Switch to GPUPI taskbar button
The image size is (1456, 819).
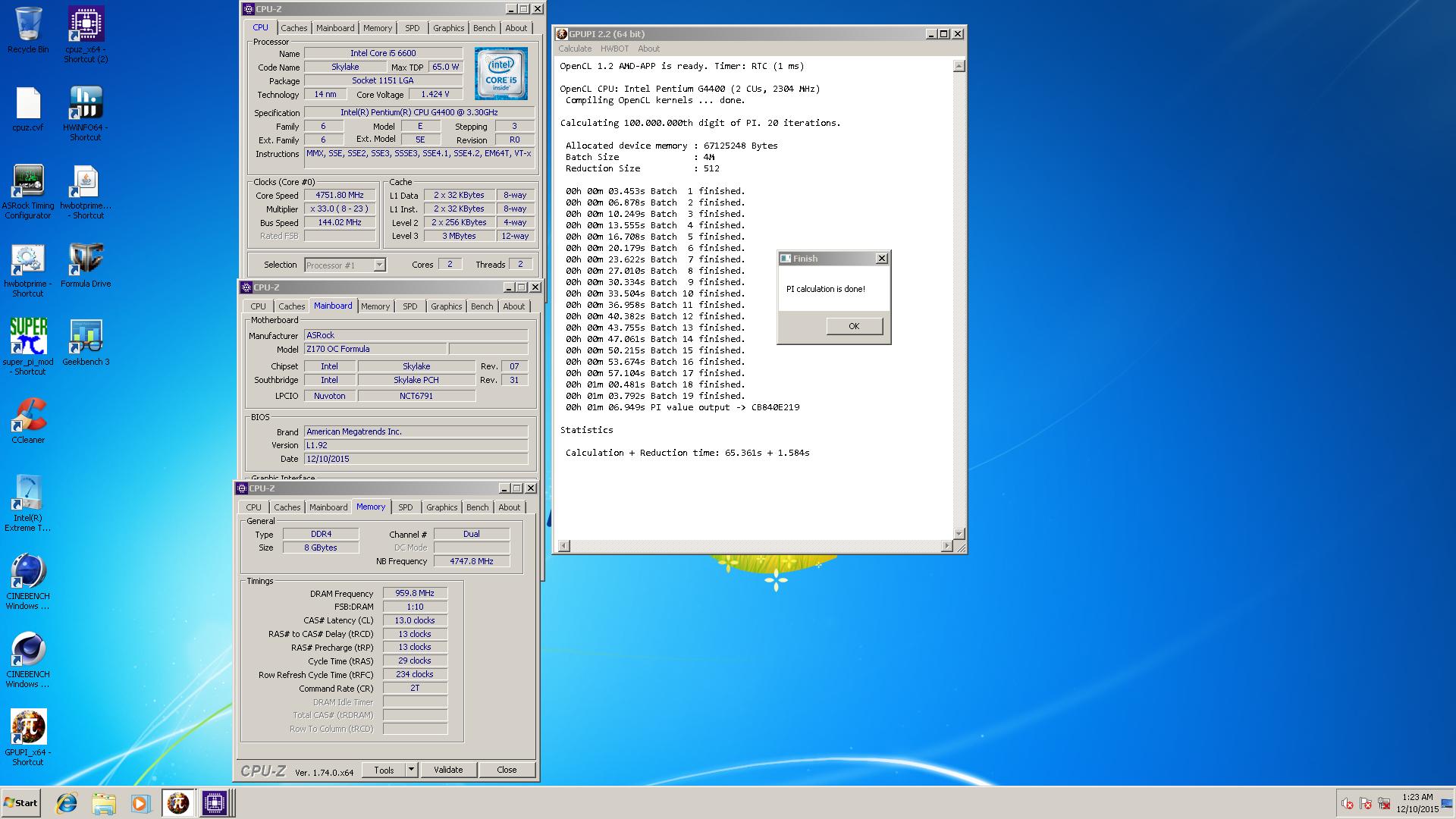178,803
